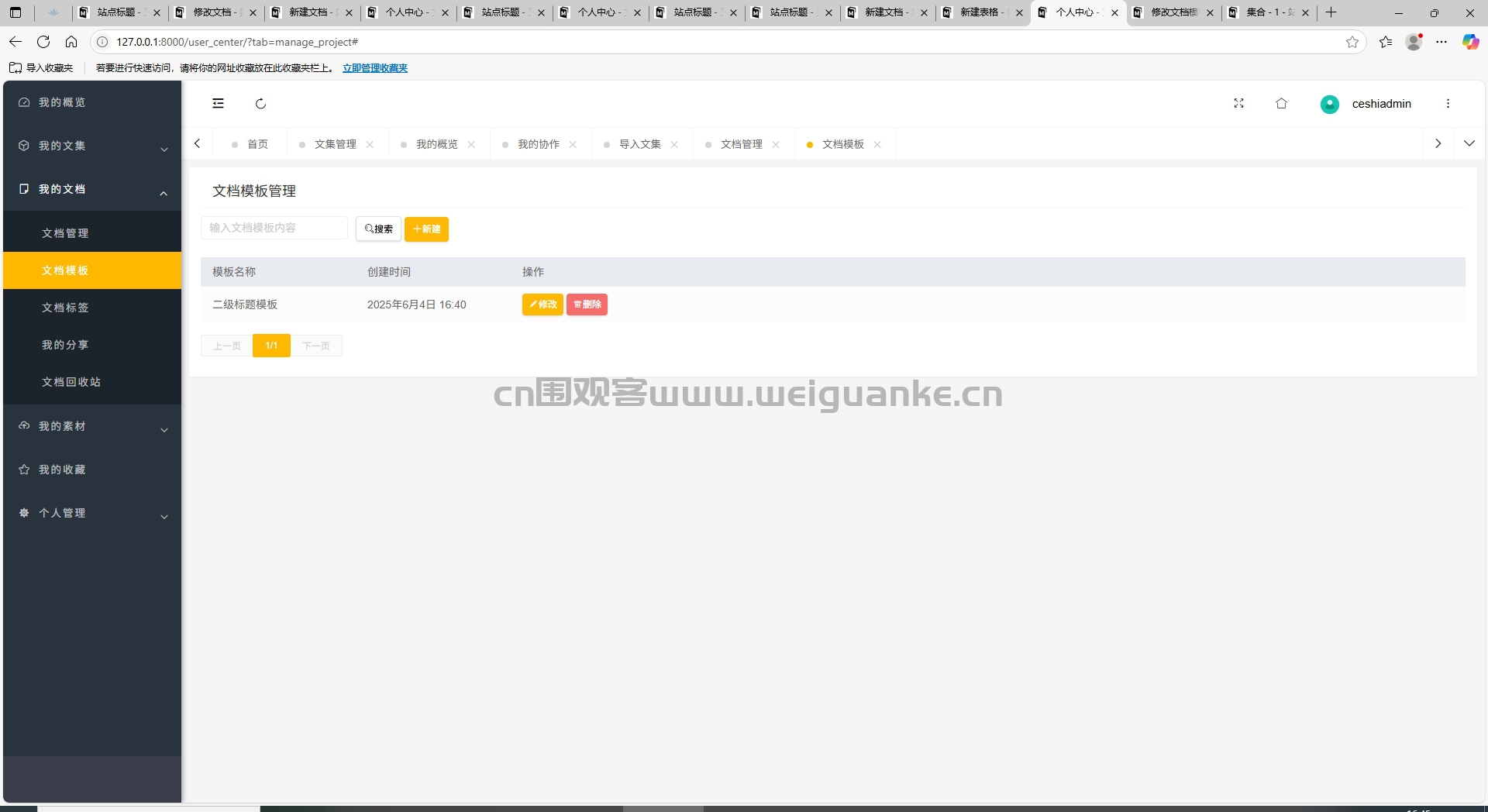The width and height of the screenshot is (1488, 812).
Task: Open the browser settings ellipsis menu
Action: click(x=1441, y=42)
